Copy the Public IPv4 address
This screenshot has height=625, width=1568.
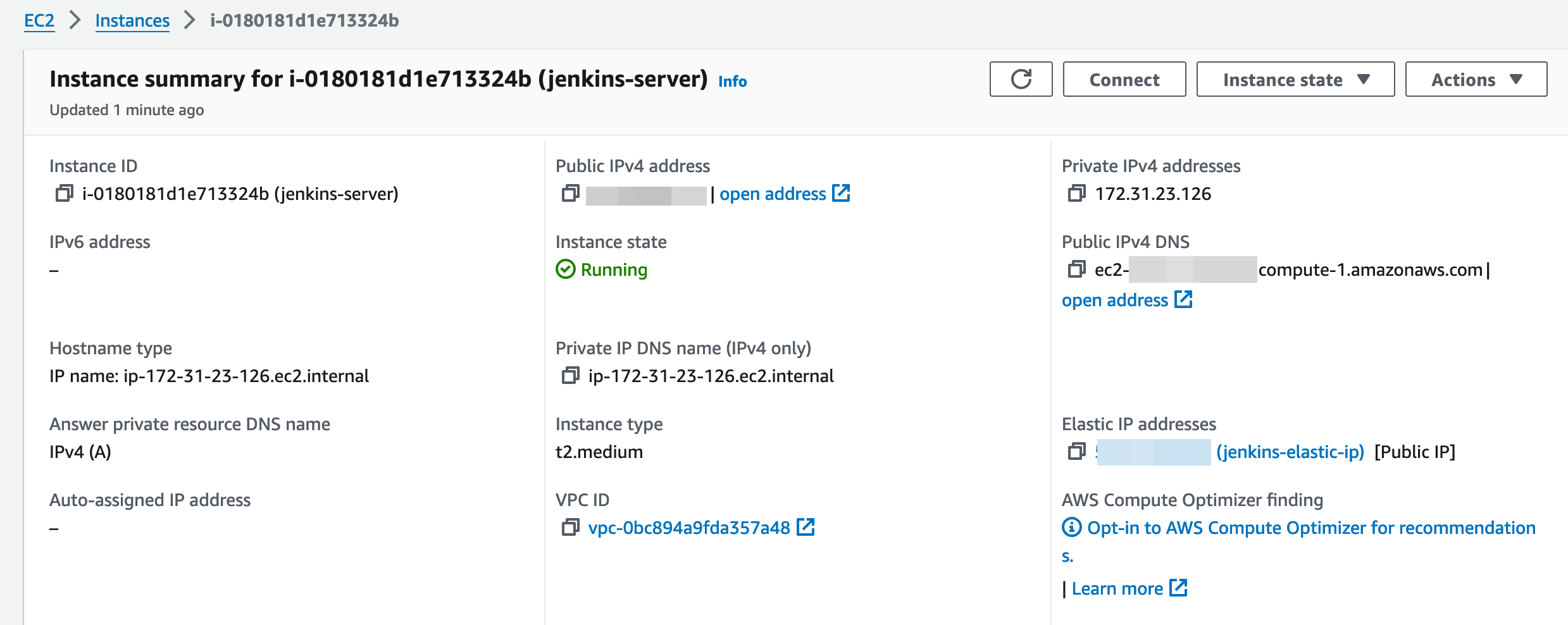pos(570,193)
